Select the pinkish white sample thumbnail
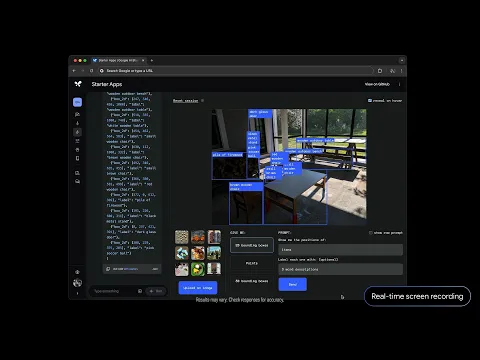The height and width of the screenshot is (360, 480). coord(182,269)
